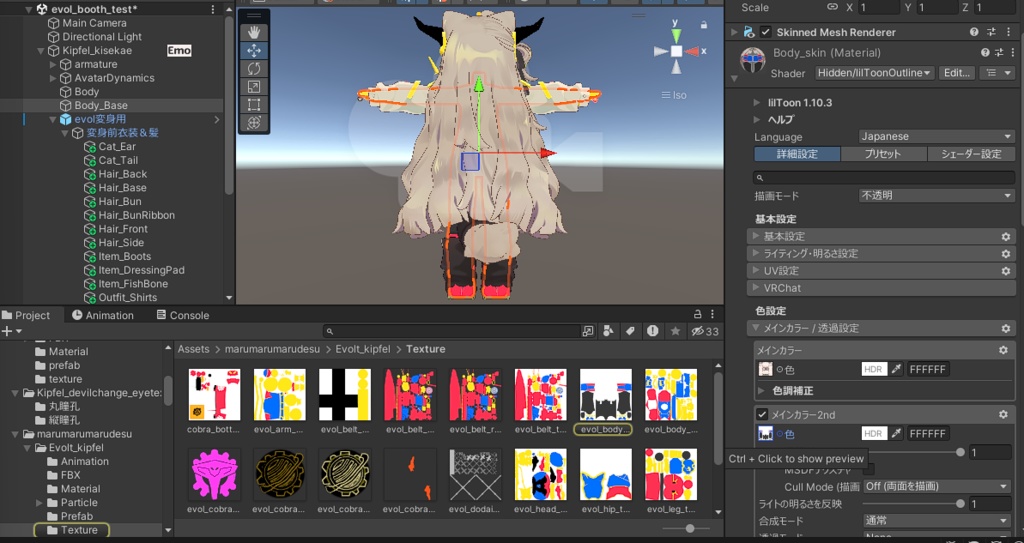This screenshot has height=543, width=1024.
Task: Toggle hidden packages eye icon showing 33
Action: [x=705, y=331]
